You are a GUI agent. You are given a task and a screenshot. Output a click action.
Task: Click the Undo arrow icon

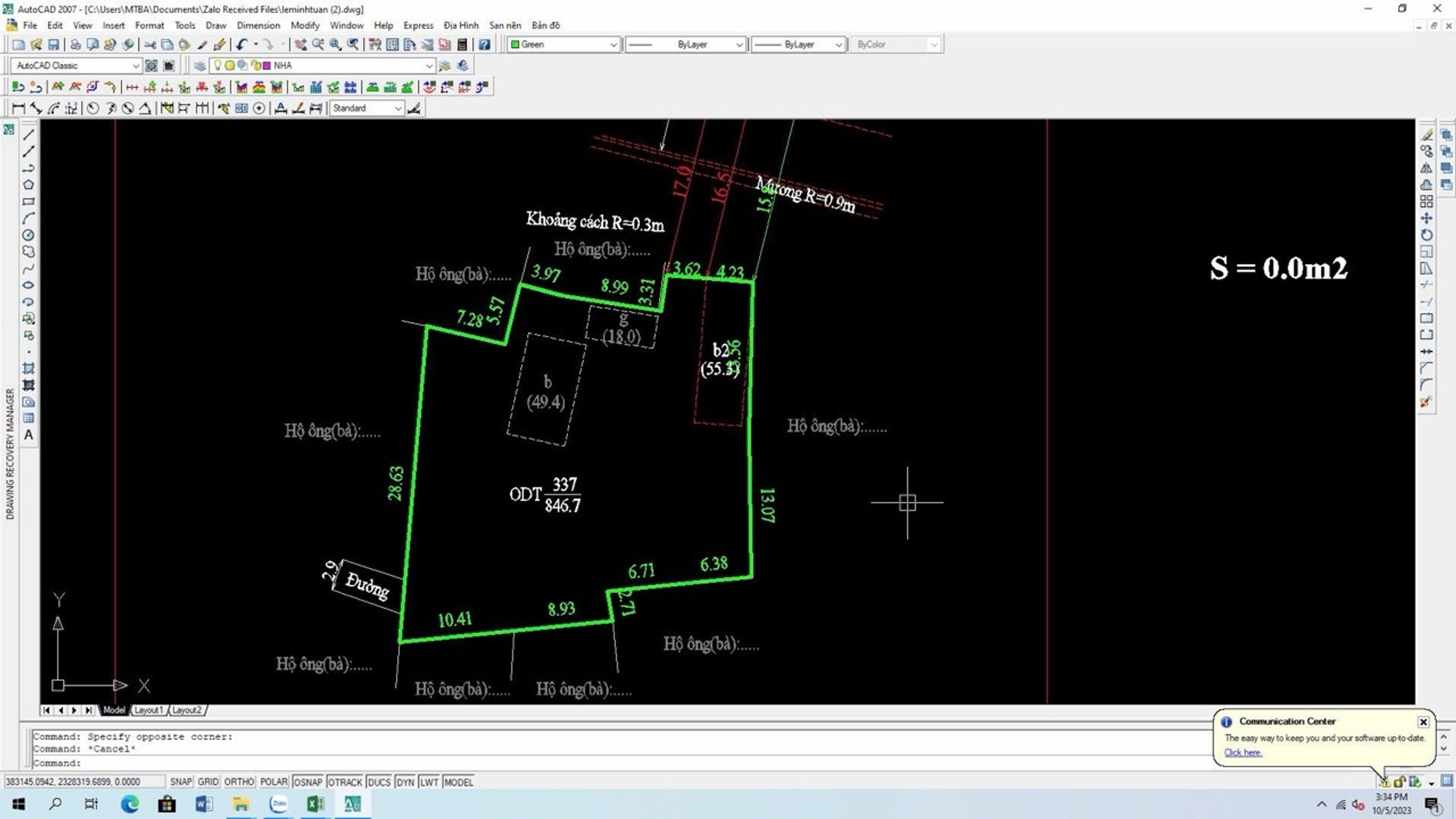point(242,45)
